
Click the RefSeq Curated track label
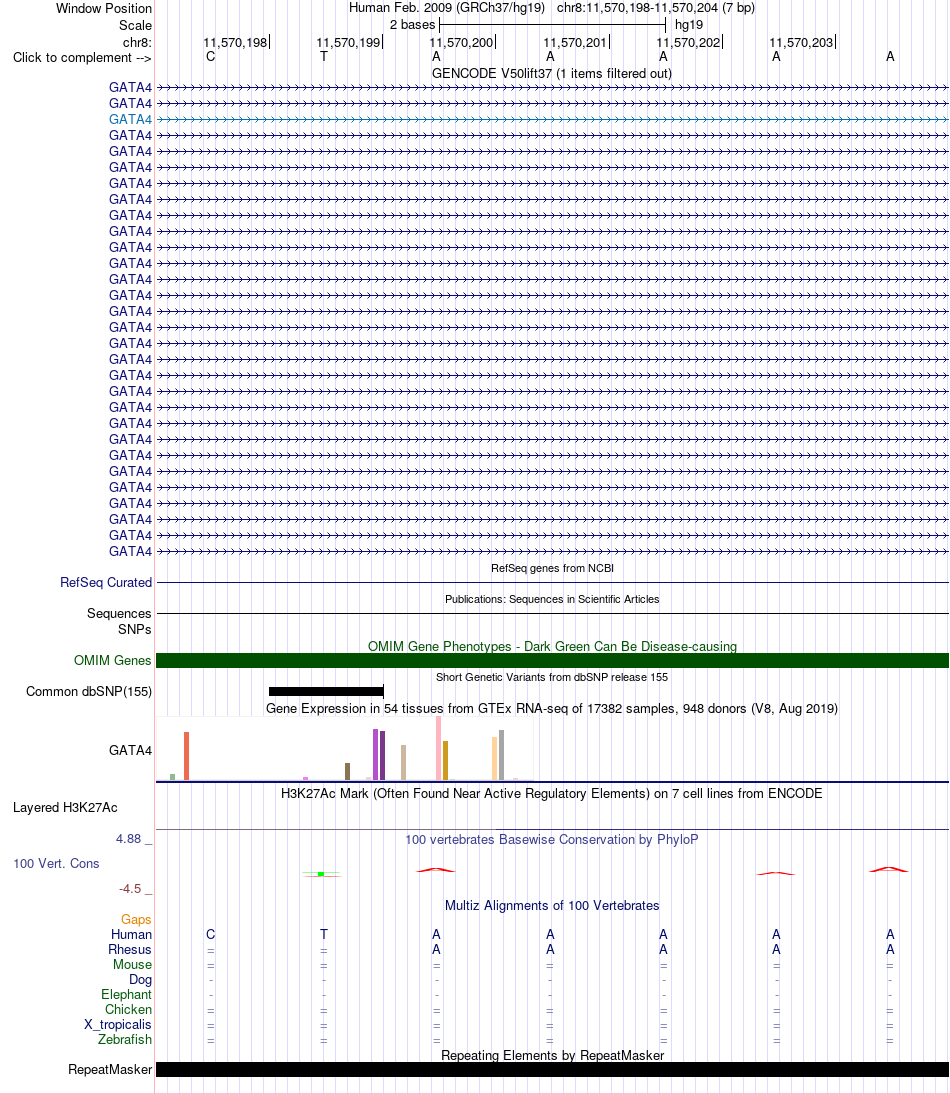[x=106, y=582]
